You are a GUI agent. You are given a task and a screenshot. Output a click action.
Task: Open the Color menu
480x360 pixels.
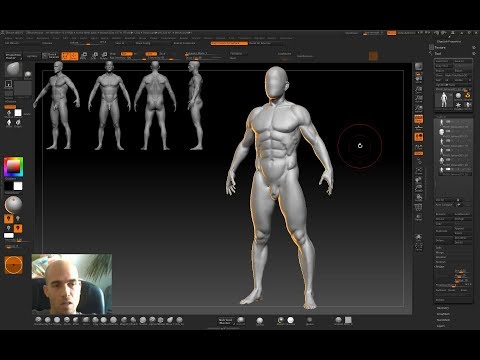coord(30,38)
